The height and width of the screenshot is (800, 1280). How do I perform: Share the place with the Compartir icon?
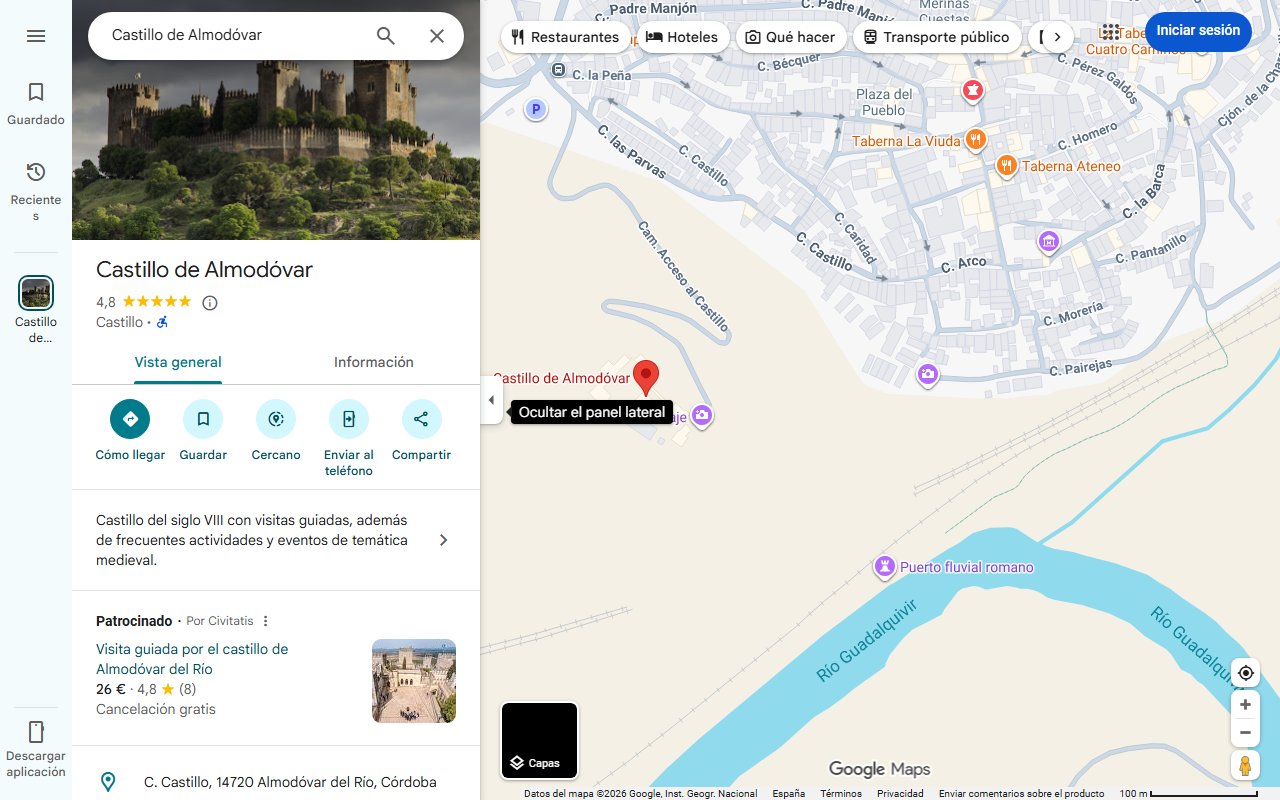tap(421, 419)
